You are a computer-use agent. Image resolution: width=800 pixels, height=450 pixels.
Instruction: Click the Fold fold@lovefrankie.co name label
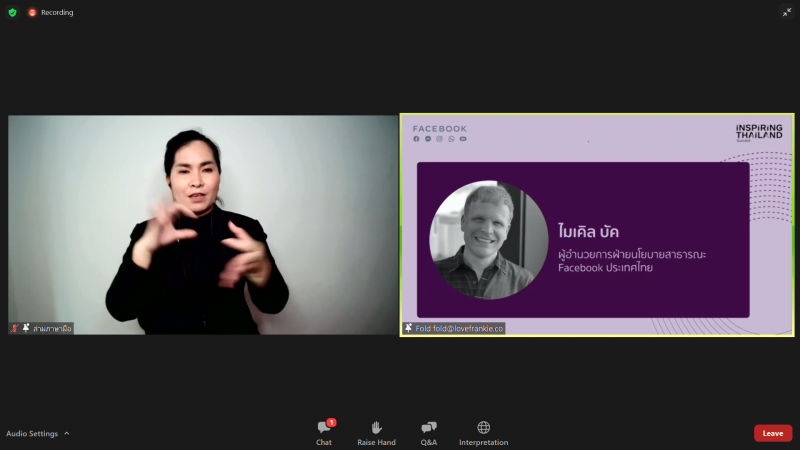pos(459,329)
